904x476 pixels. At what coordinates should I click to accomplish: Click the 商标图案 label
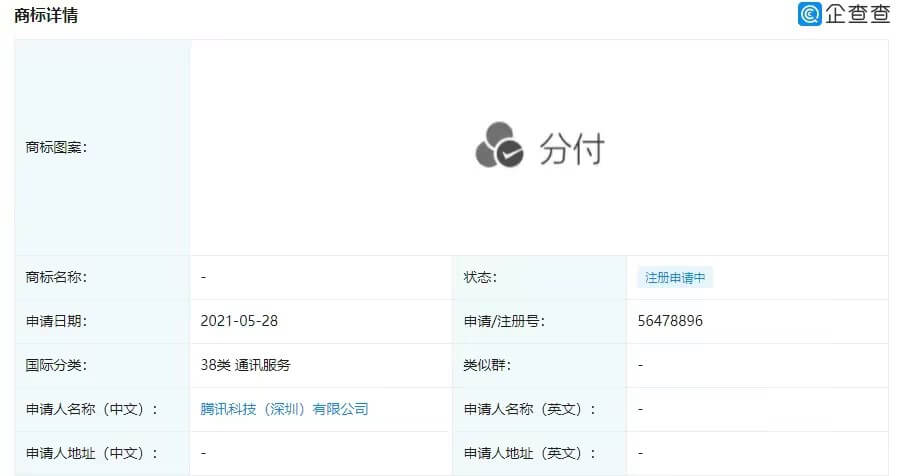pyautogui.click(x=56, y=148)
